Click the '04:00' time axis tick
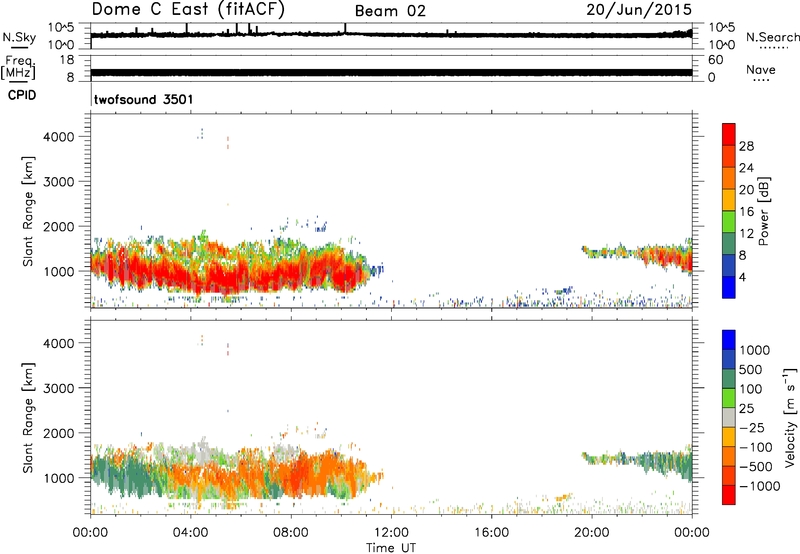 (x=190, y=533)
